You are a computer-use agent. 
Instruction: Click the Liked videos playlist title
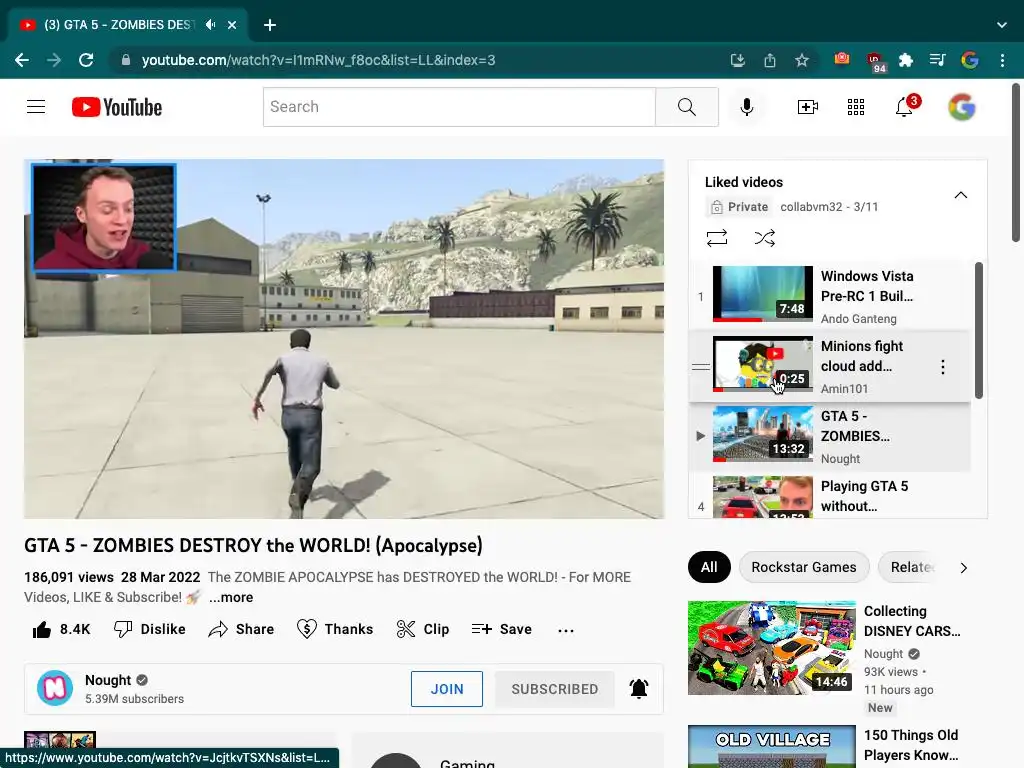click(x=744, y=182)
